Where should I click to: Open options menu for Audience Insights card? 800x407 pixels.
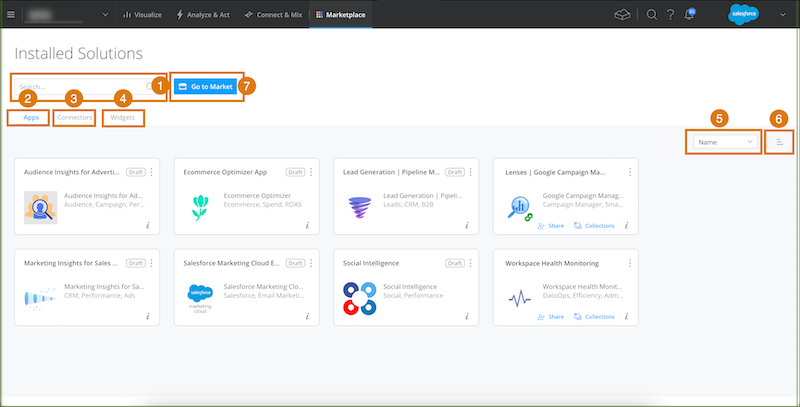[152, 172]
